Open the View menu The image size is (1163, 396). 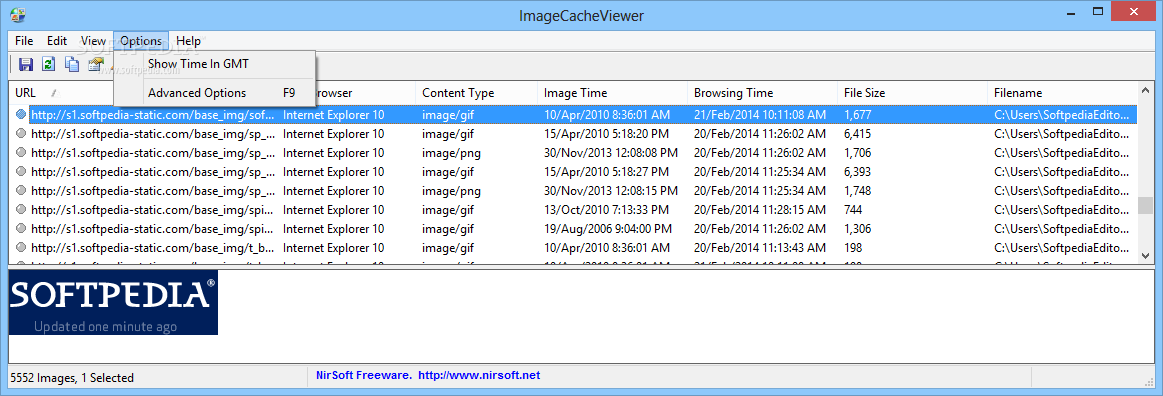pos(93,41)
